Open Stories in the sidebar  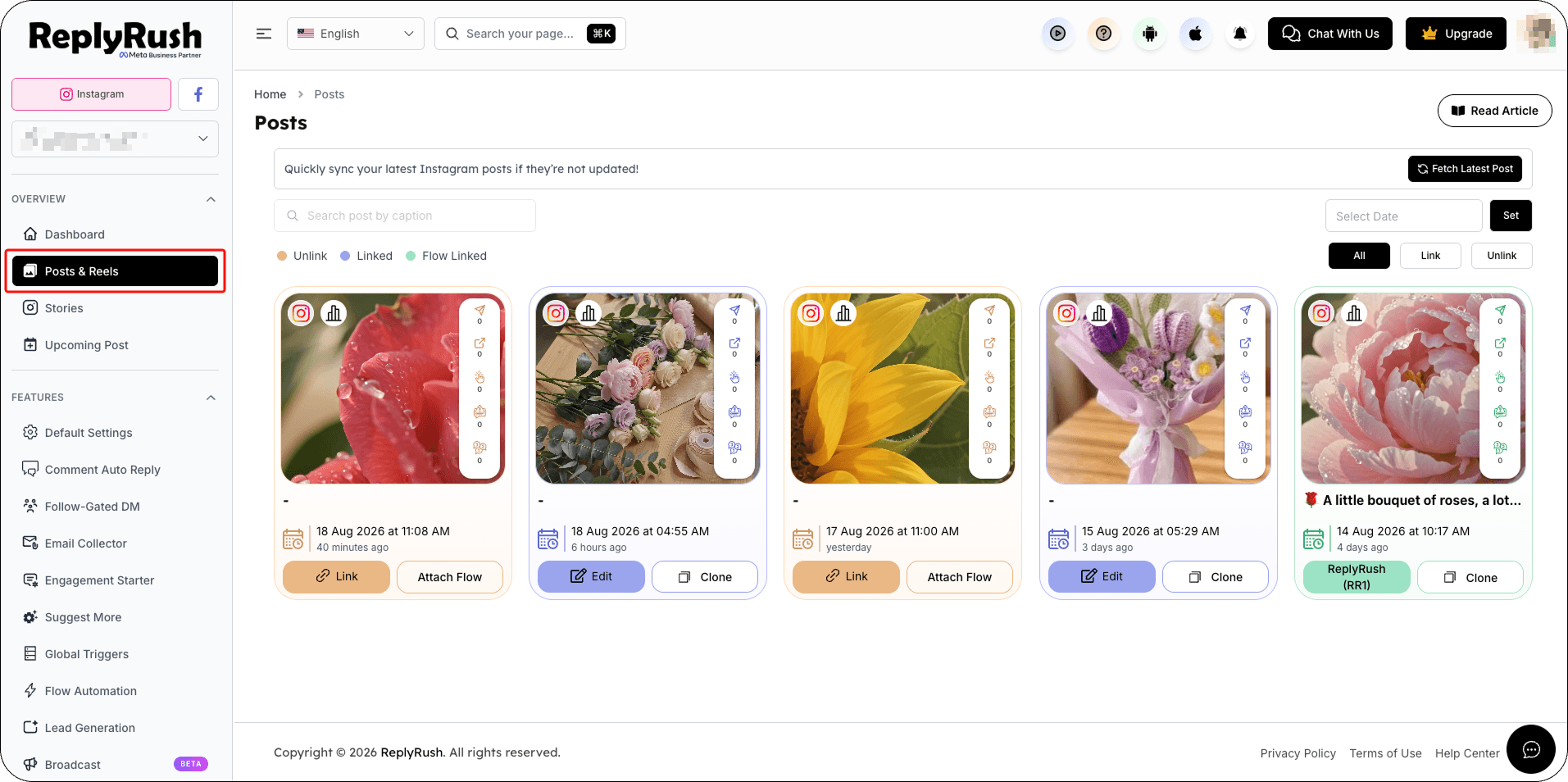tap(115, 308)
